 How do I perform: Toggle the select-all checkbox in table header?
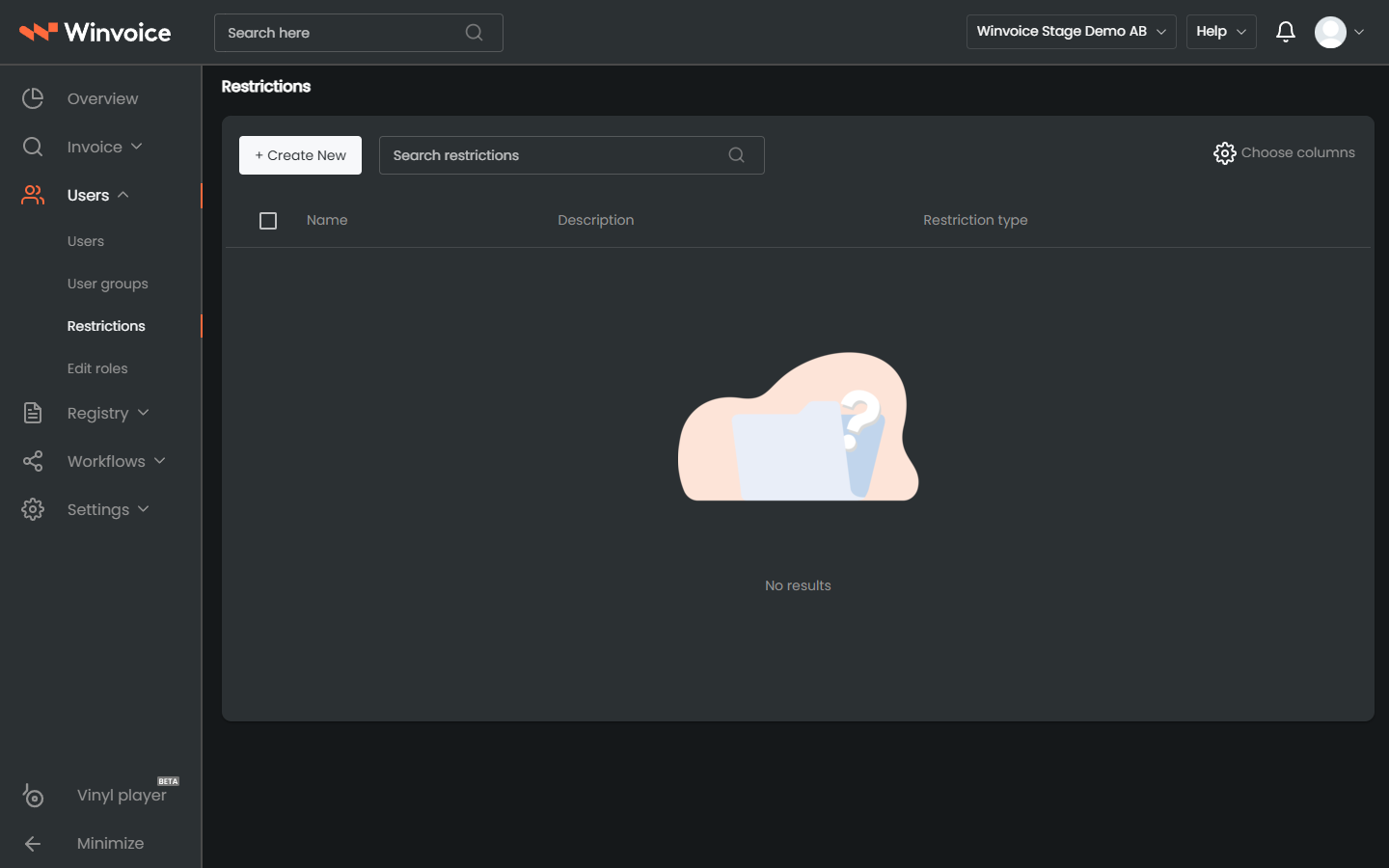(x=268, y=221)
